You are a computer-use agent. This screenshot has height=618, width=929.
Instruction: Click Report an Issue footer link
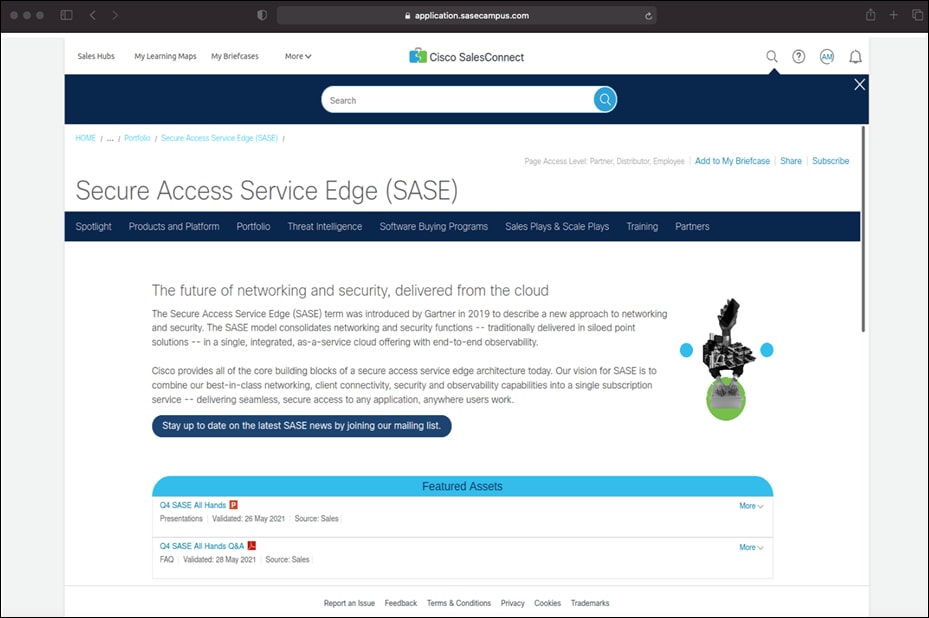coord(349,603)
